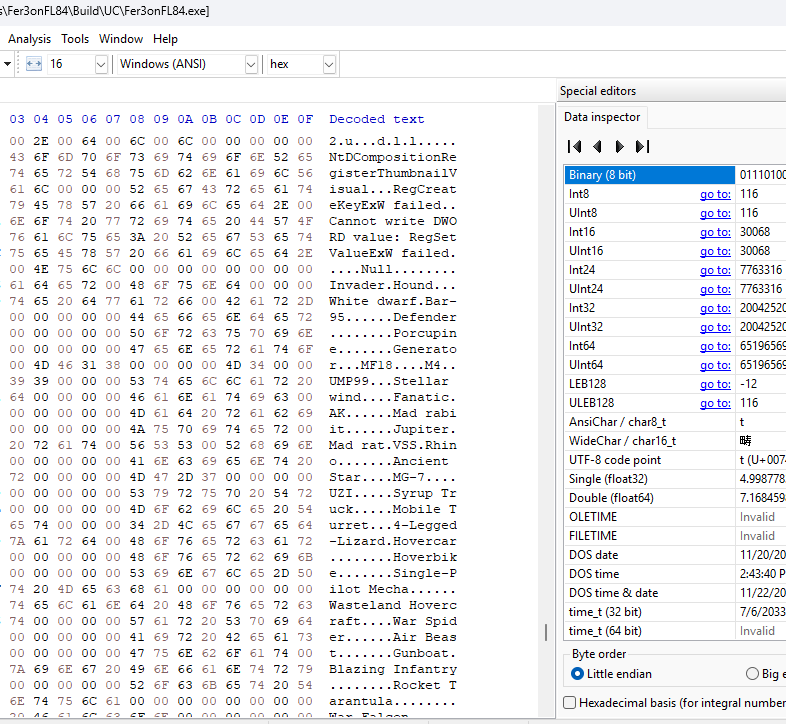
Task: Select the time_t (32 bit) row
Action: click(x=675, y=613)
